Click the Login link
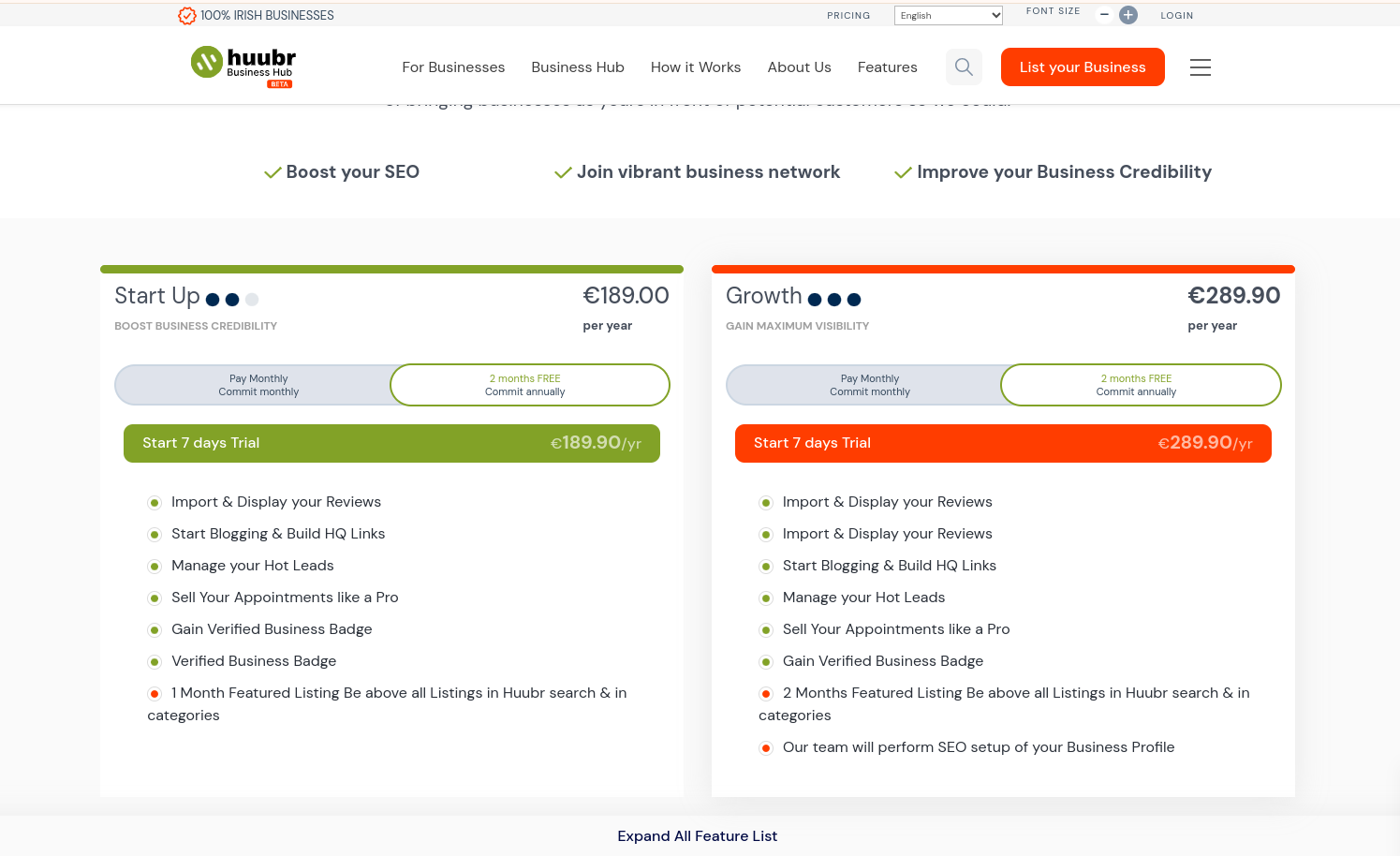Viewport: 1400px width, 856px height. pos(1177,15)
